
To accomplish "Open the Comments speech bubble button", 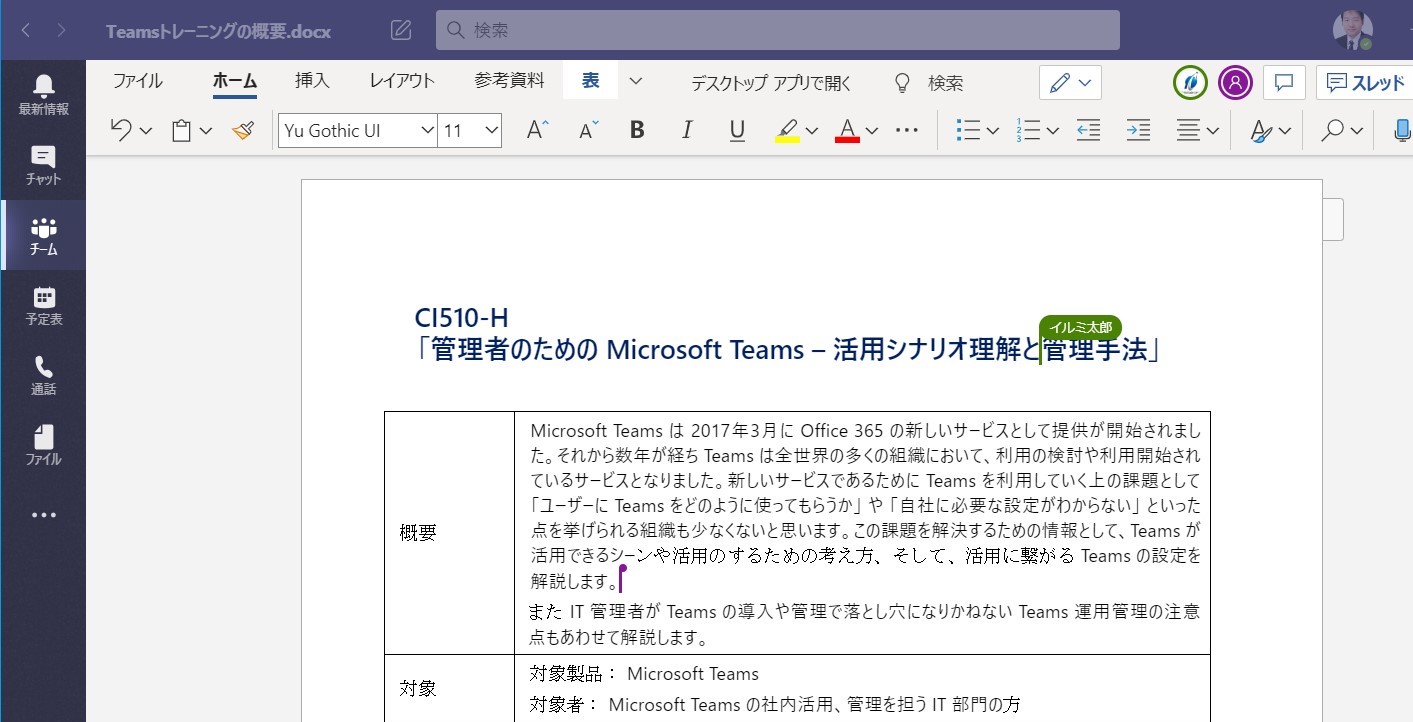I will coord(1284,83).
